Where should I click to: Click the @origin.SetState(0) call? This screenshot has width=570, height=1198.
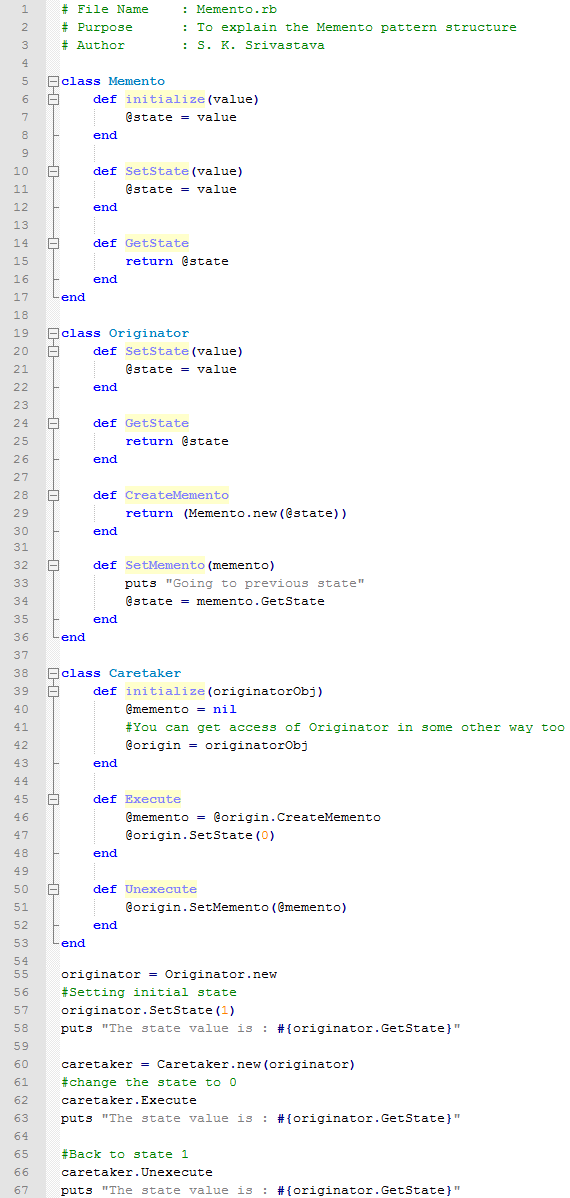tap(201, 836)
